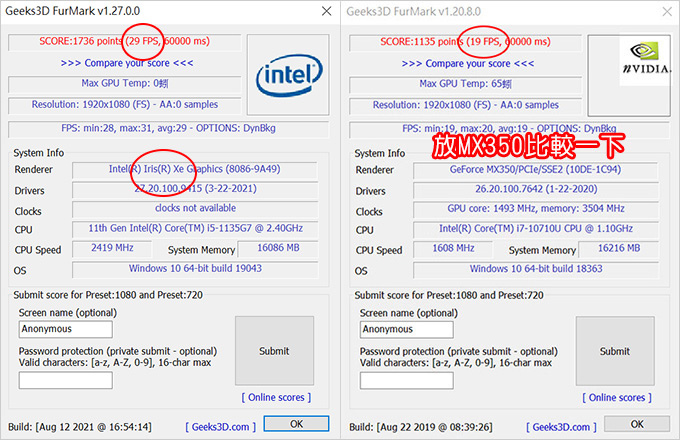Click '11th Gen Intel(R) Core(TM) i5-1135G7' CPU value
This screenshot has width=680, height=440.
tap(196, 228)
